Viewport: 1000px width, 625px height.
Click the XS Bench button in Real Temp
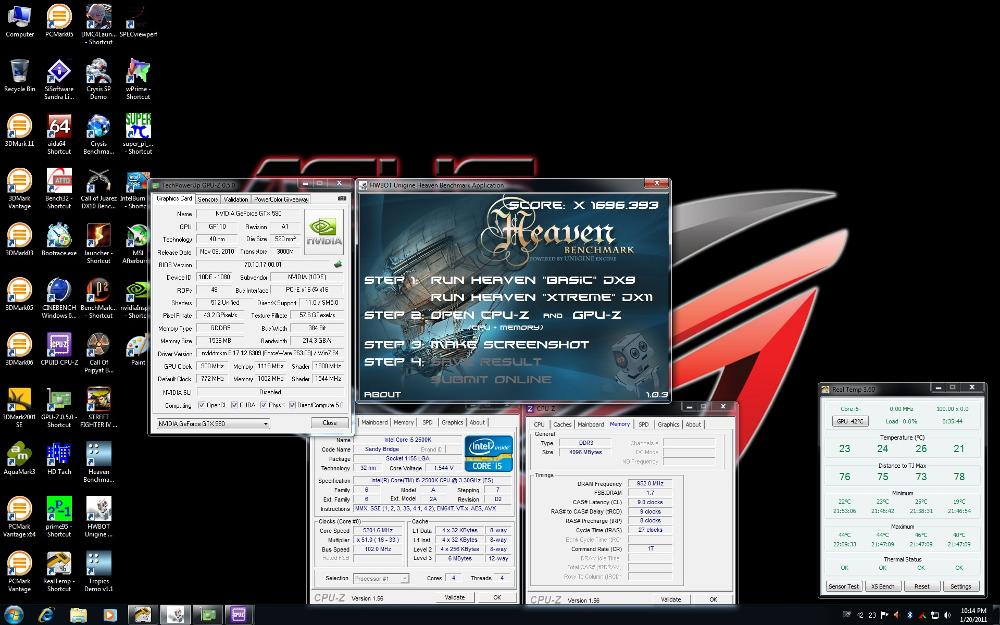tap(883, 586)
